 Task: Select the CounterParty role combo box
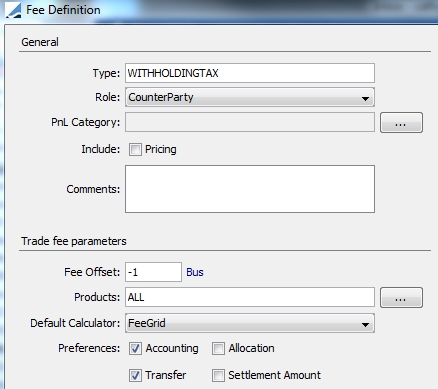(250, 97)
